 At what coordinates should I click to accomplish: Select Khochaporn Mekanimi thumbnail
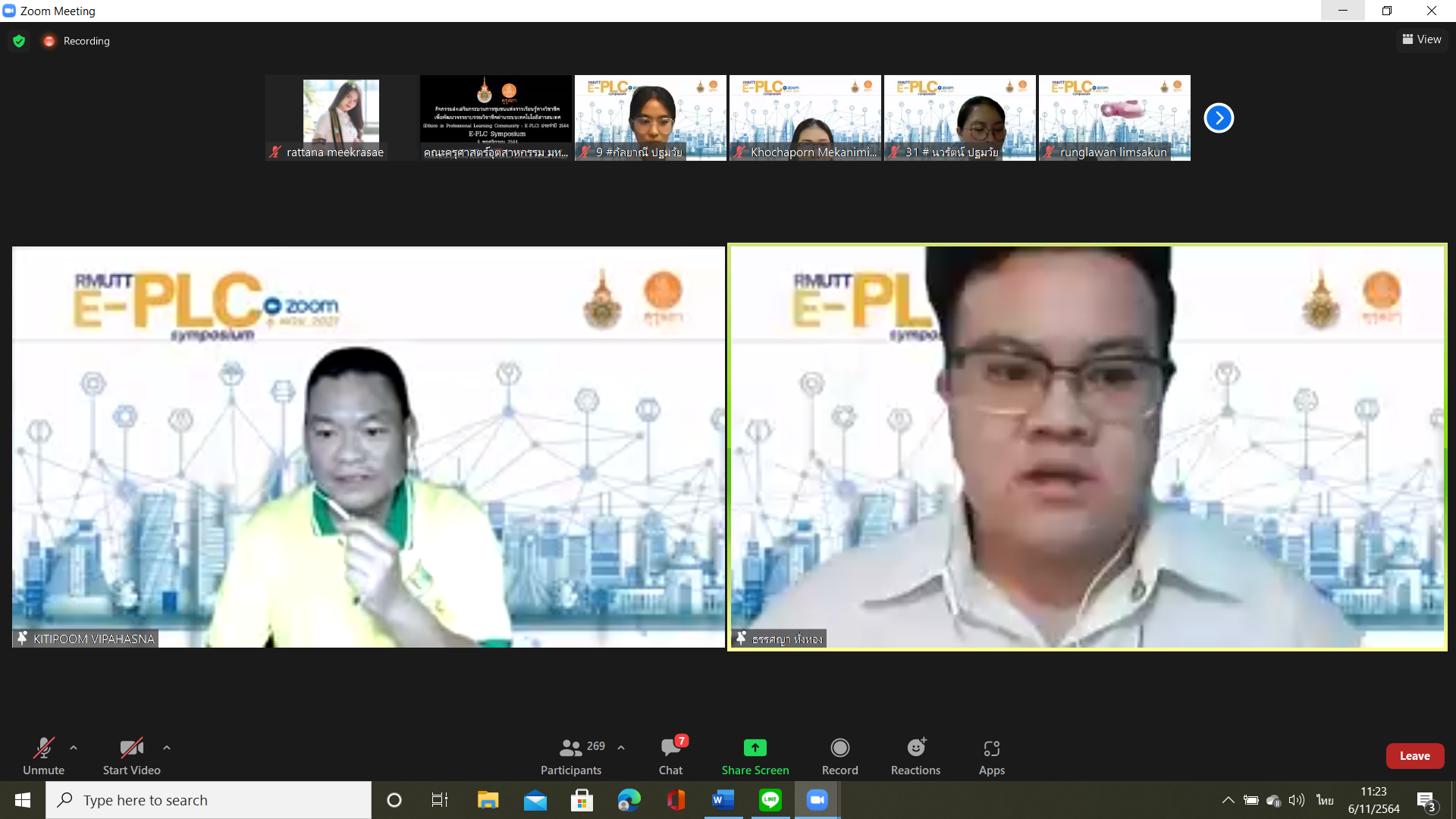pyautogui.click(x=805, y=118)
